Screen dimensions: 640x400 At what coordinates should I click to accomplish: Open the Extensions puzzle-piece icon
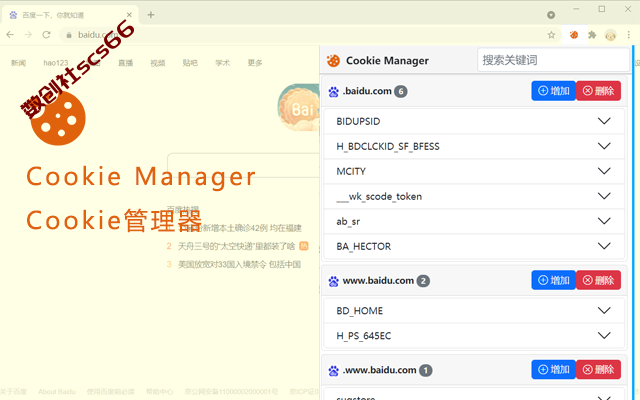tap(592, 35)
